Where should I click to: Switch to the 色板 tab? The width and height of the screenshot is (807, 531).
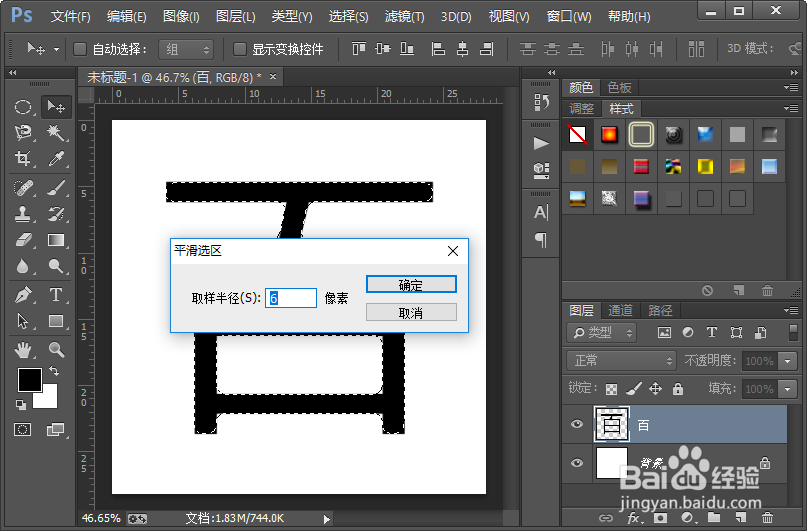click(x=619, y=88)
